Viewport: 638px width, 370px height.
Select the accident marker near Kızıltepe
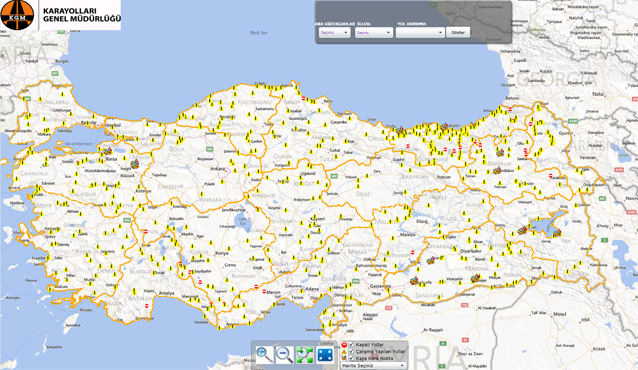tap(475, 279)
